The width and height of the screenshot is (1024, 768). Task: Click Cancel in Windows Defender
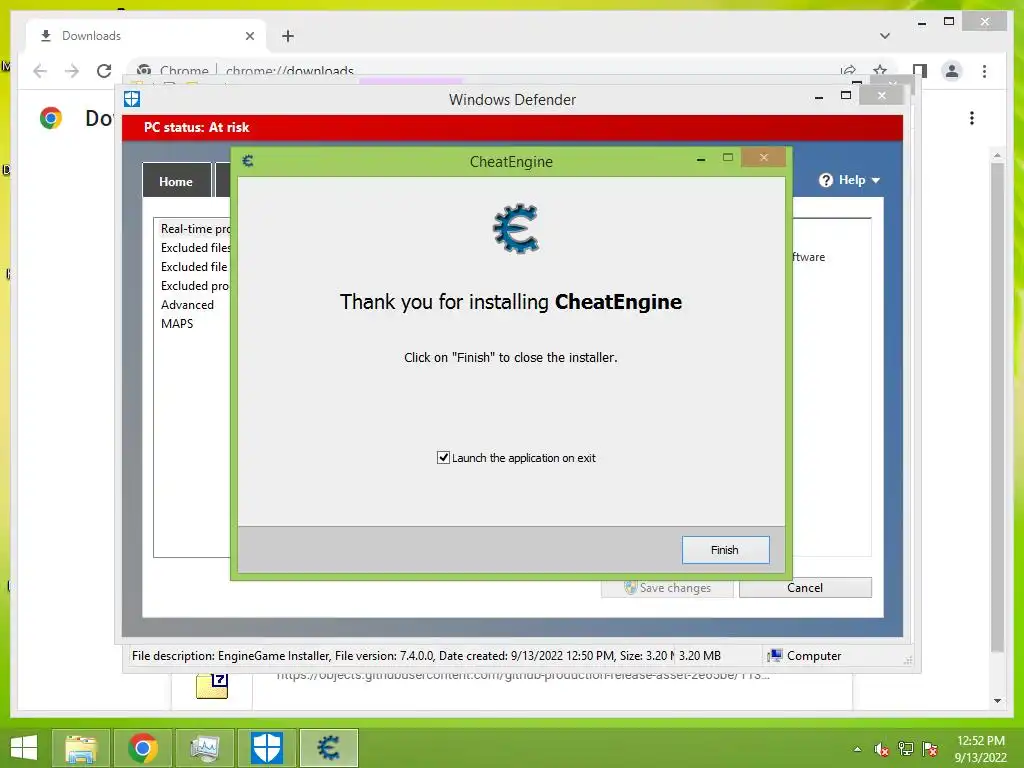805,588
